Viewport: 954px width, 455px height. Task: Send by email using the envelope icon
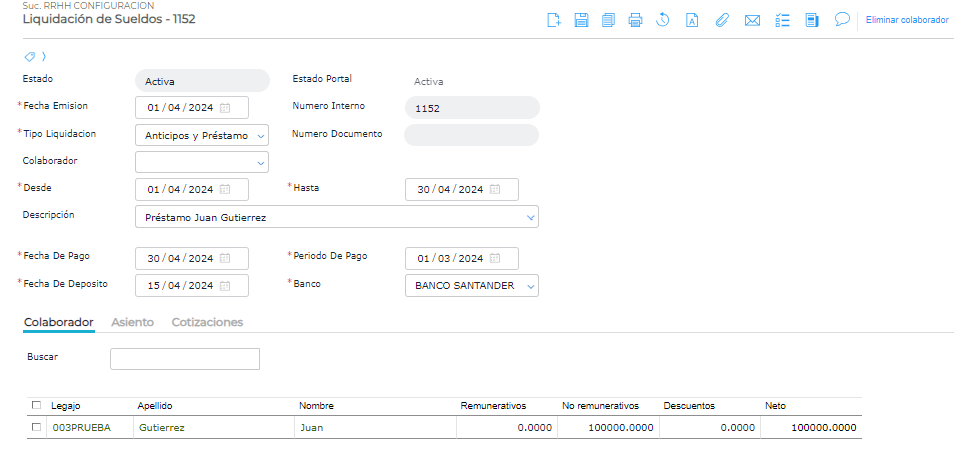(x=752, y=20)
